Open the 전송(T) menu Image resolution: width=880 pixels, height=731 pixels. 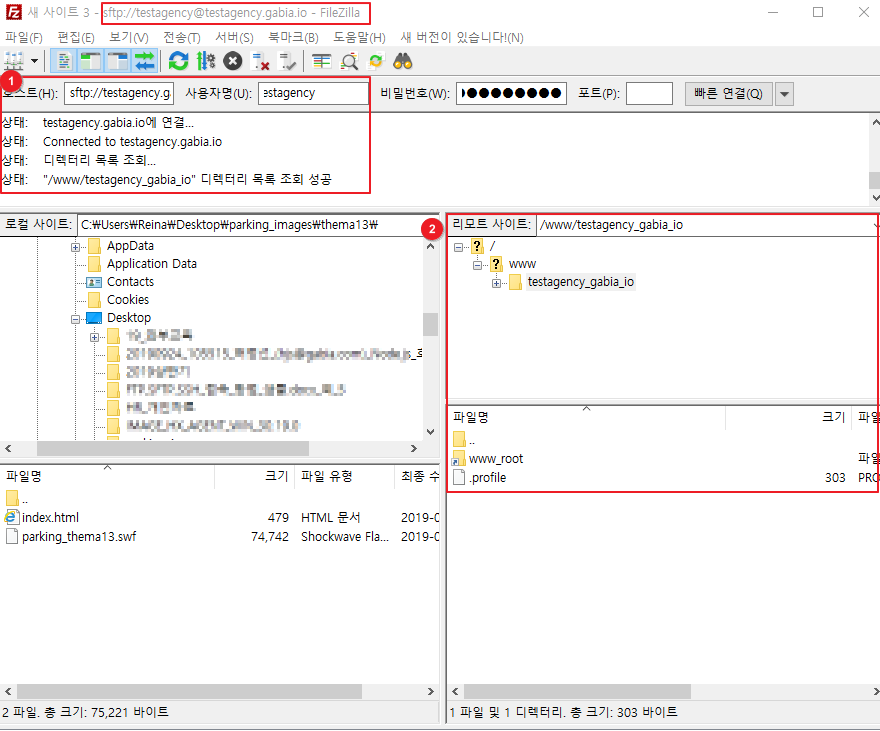(182, 38)
